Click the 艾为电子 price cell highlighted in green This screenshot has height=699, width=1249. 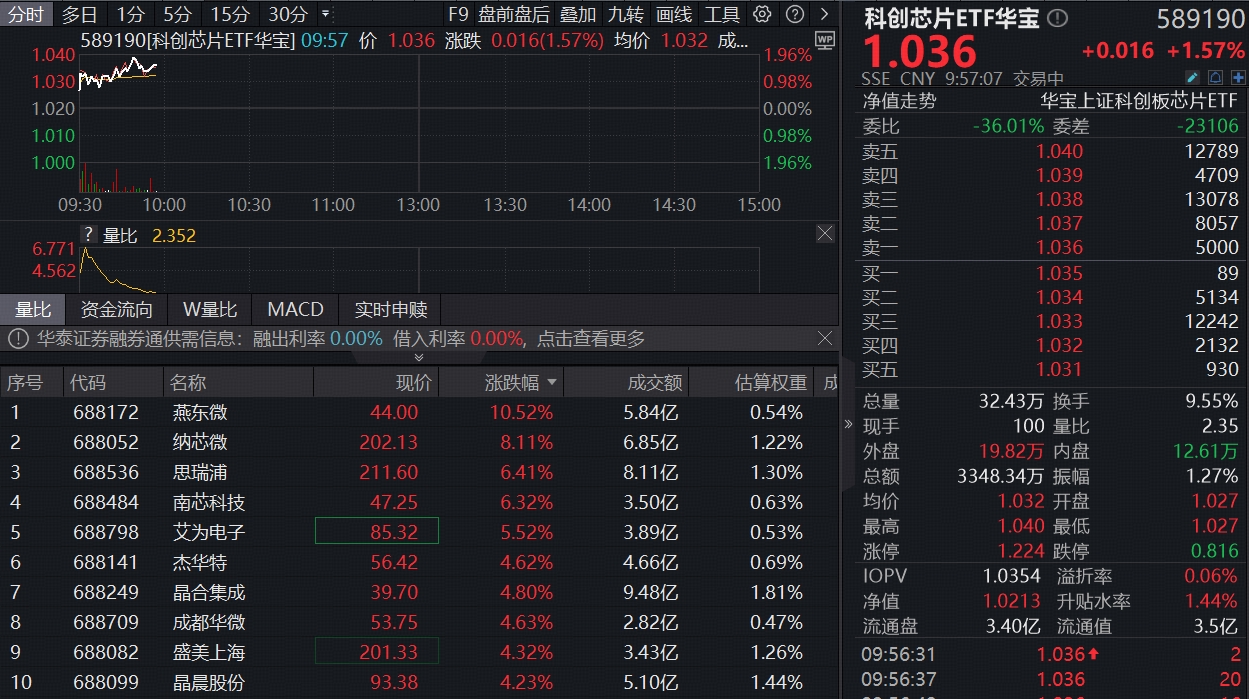[x=377, y=533]
